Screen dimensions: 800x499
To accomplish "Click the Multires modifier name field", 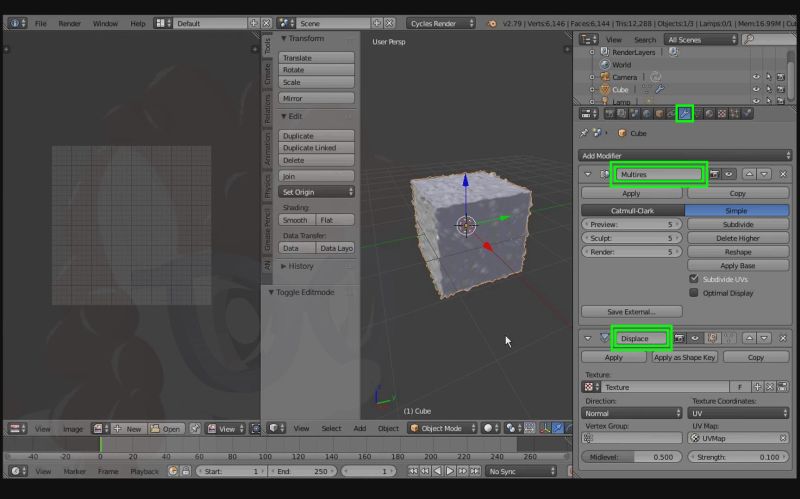I will pos(659,174).
